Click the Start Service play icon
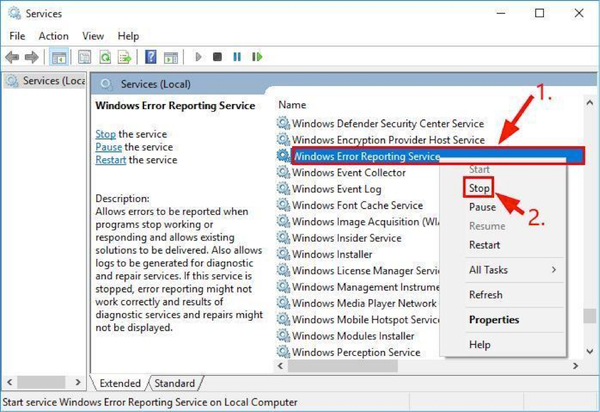The image size is (600, 412). [198, 57]
